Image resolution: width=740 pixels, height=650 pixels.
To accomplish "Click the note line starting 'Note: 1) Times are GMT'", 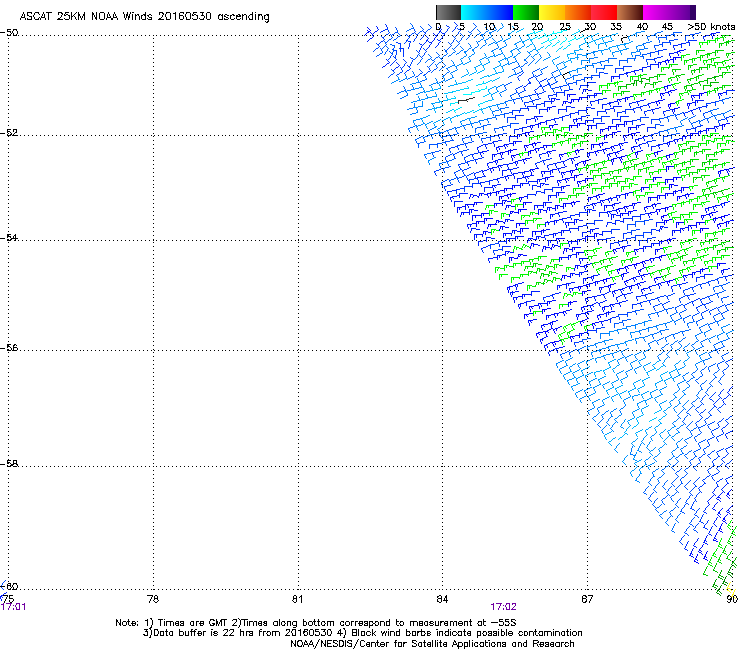I will [316, 623].
